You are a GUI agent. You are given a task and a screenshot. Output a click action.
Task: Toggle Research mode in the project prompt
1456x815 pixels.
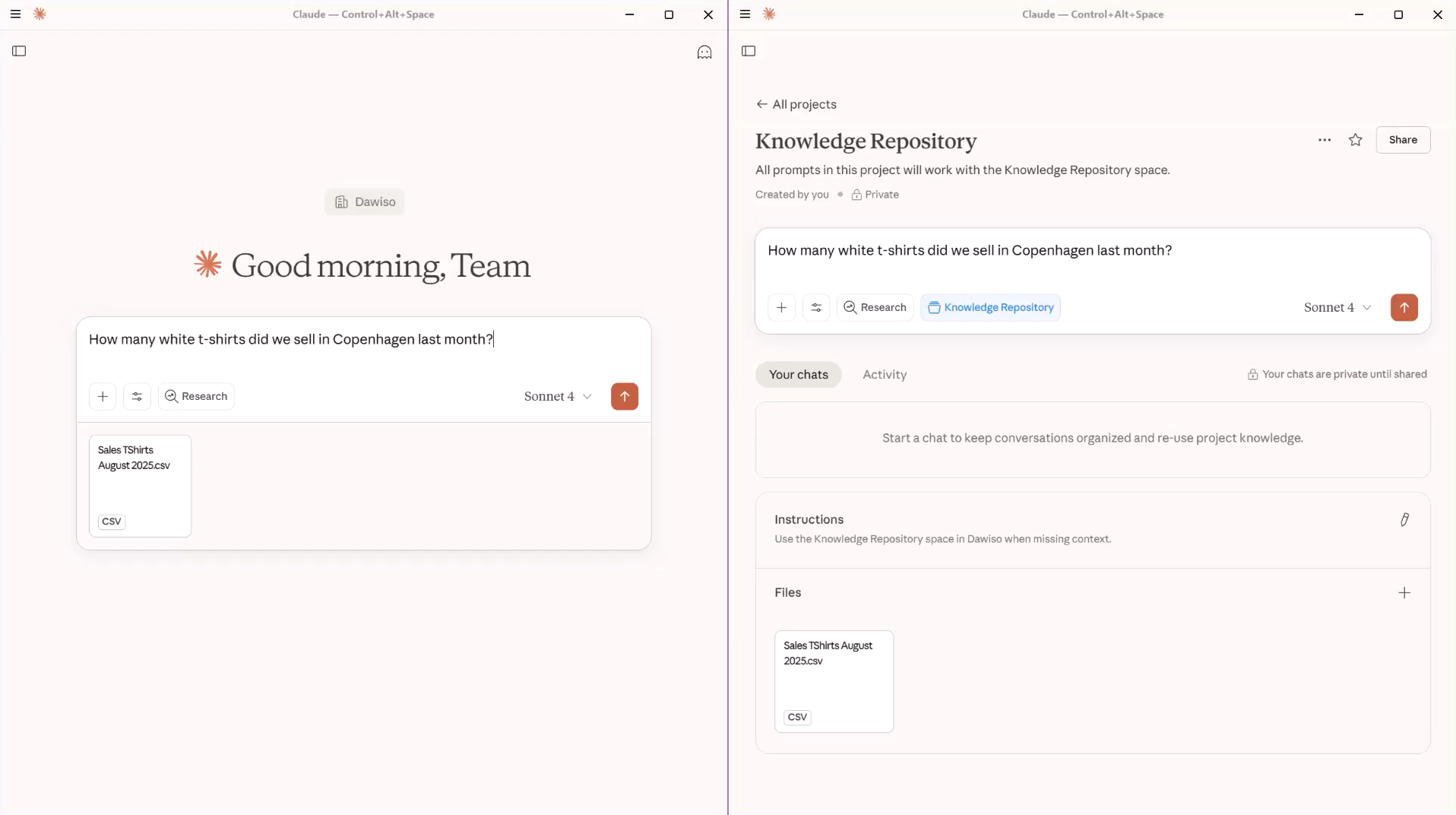coord(875,307)
